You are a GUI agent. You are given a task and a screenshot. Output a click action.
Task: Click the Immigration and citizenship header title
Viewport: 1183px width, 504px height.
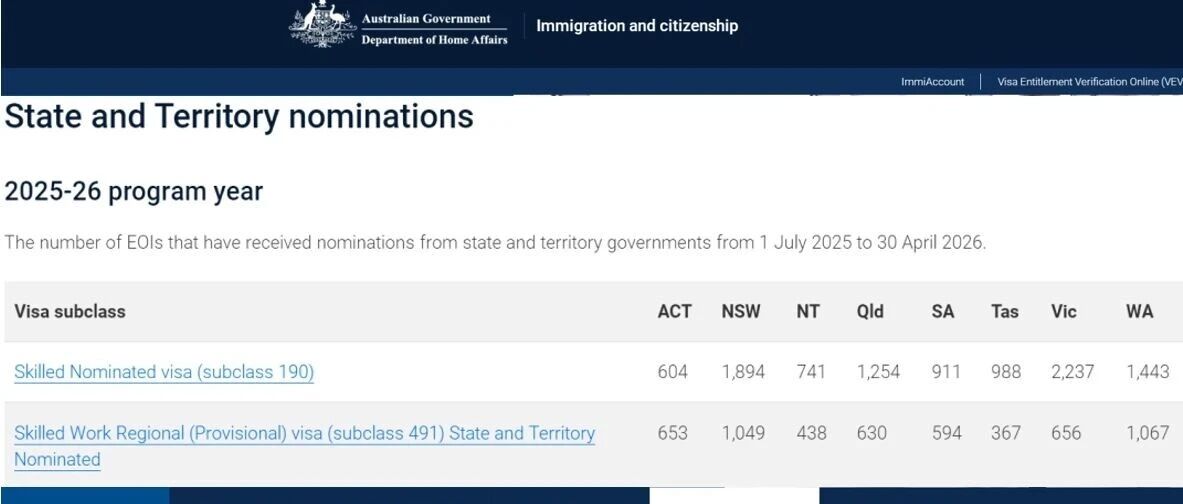(x=637, y=26)
